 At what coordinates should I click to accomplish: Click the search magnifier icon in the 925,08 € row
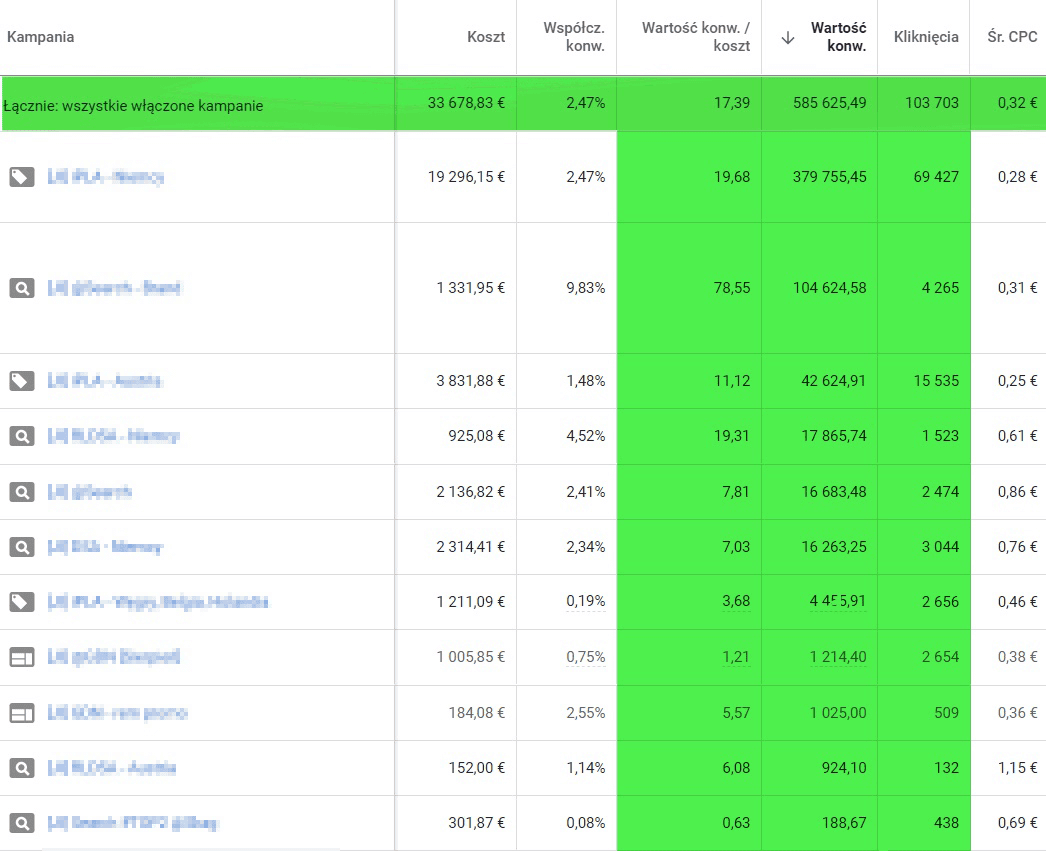pos(21,436)
